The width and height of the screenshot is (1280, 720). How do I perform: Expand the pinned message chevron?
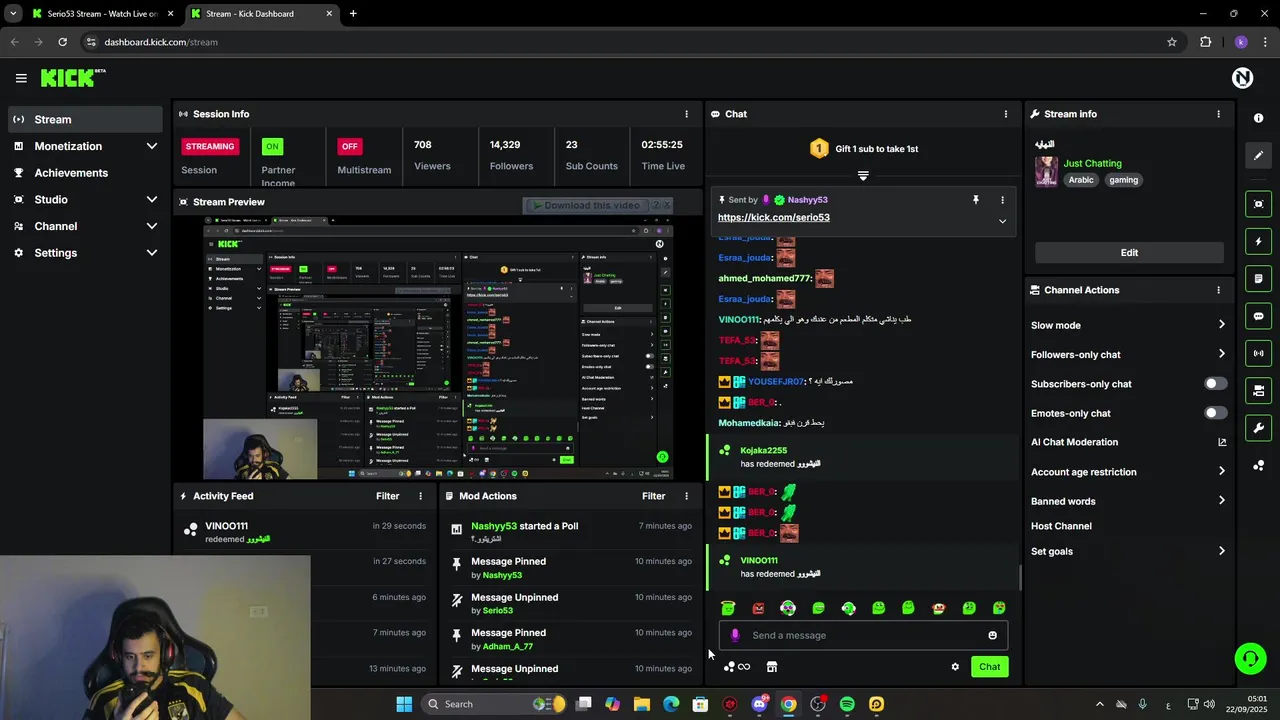point(1002,221)
